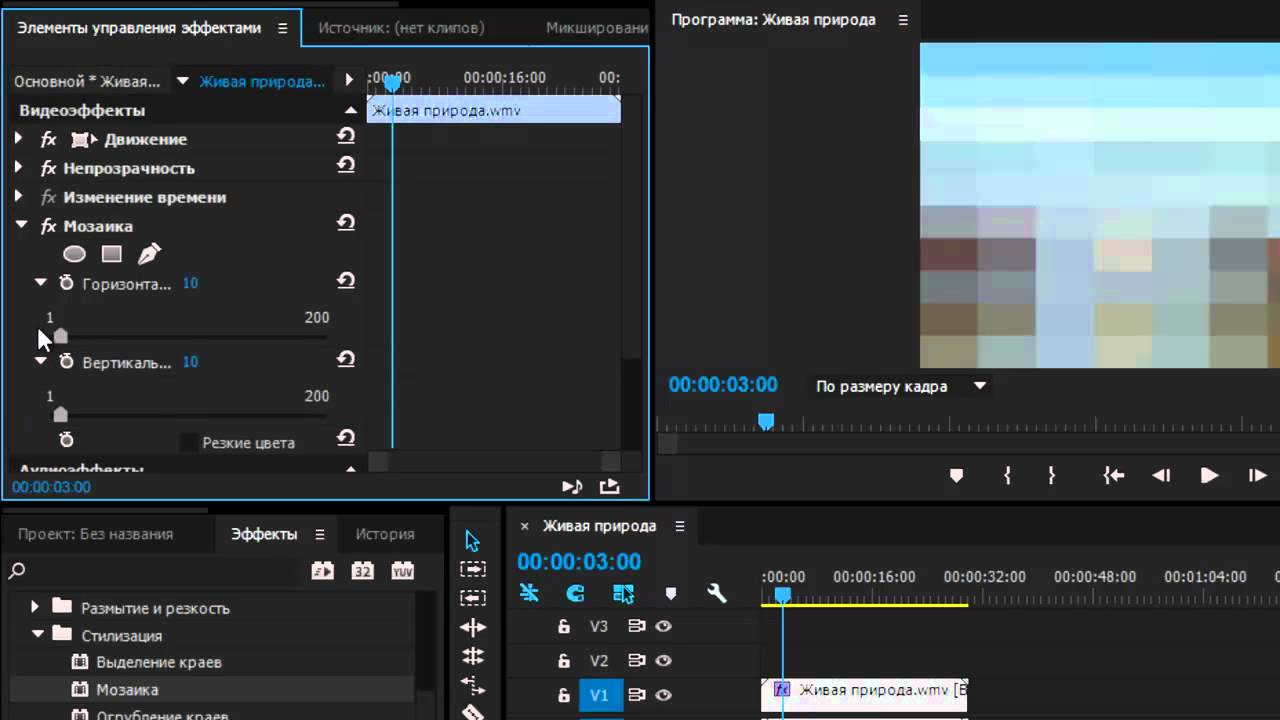Add a marker in the timeline header
Image resolution: width=1280 pixels, height=720 pixels.
tap(670, 594)
